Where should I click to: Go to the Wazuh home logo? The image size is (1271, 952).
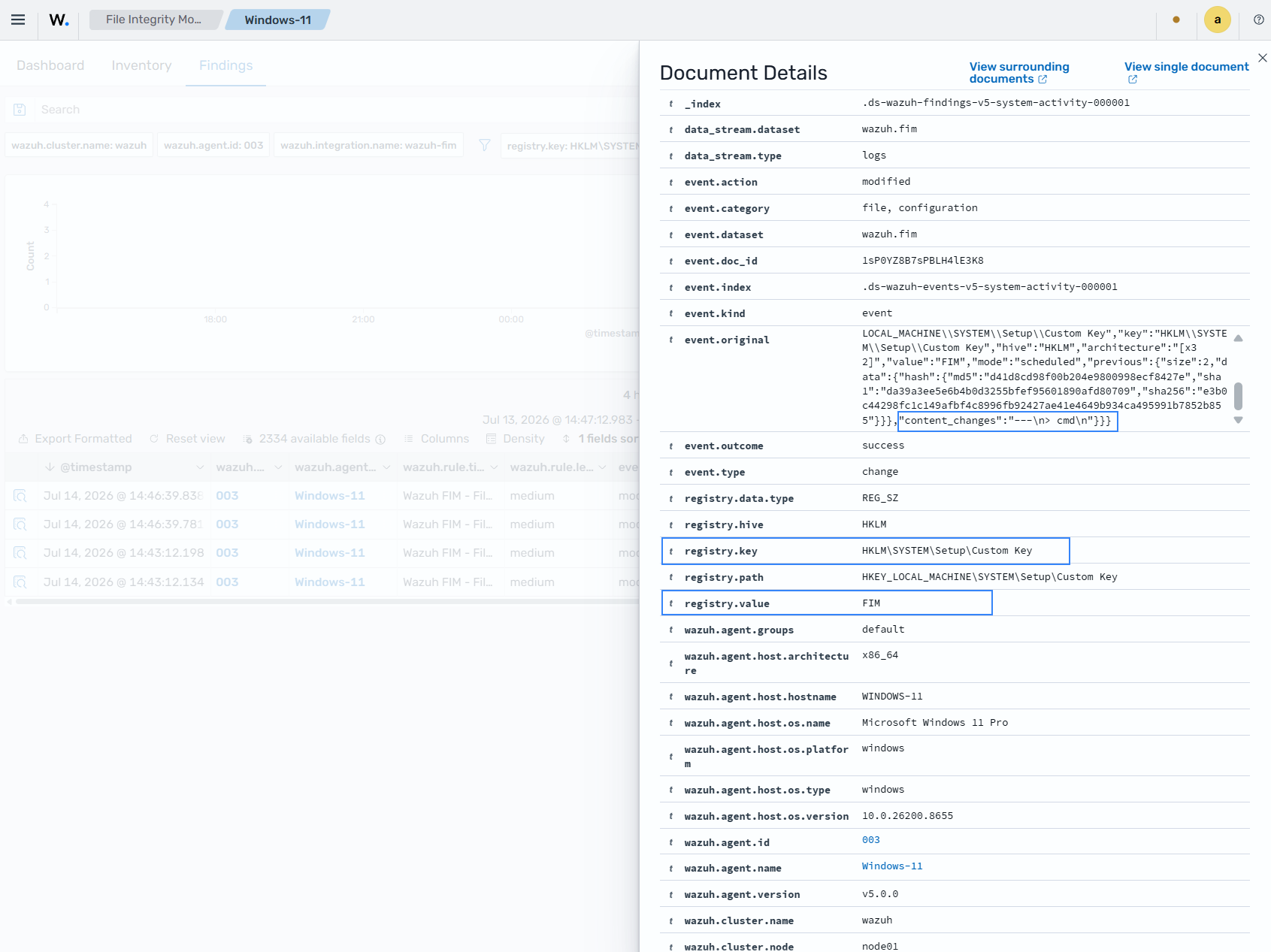pyautogui.click(x=59, y=20)
